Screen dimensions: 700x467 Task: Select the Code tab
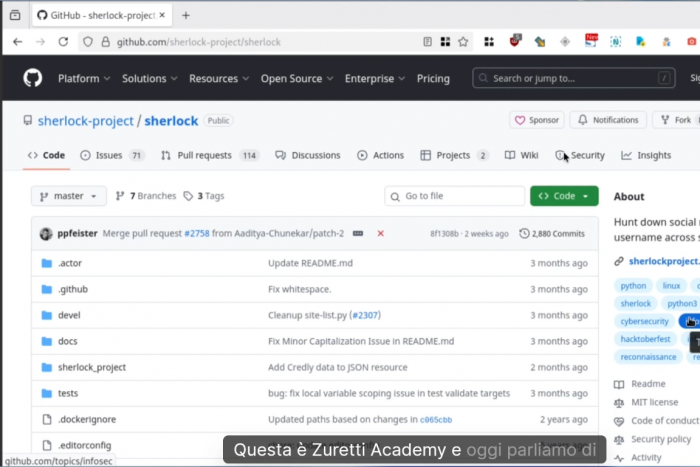[46, 155]
